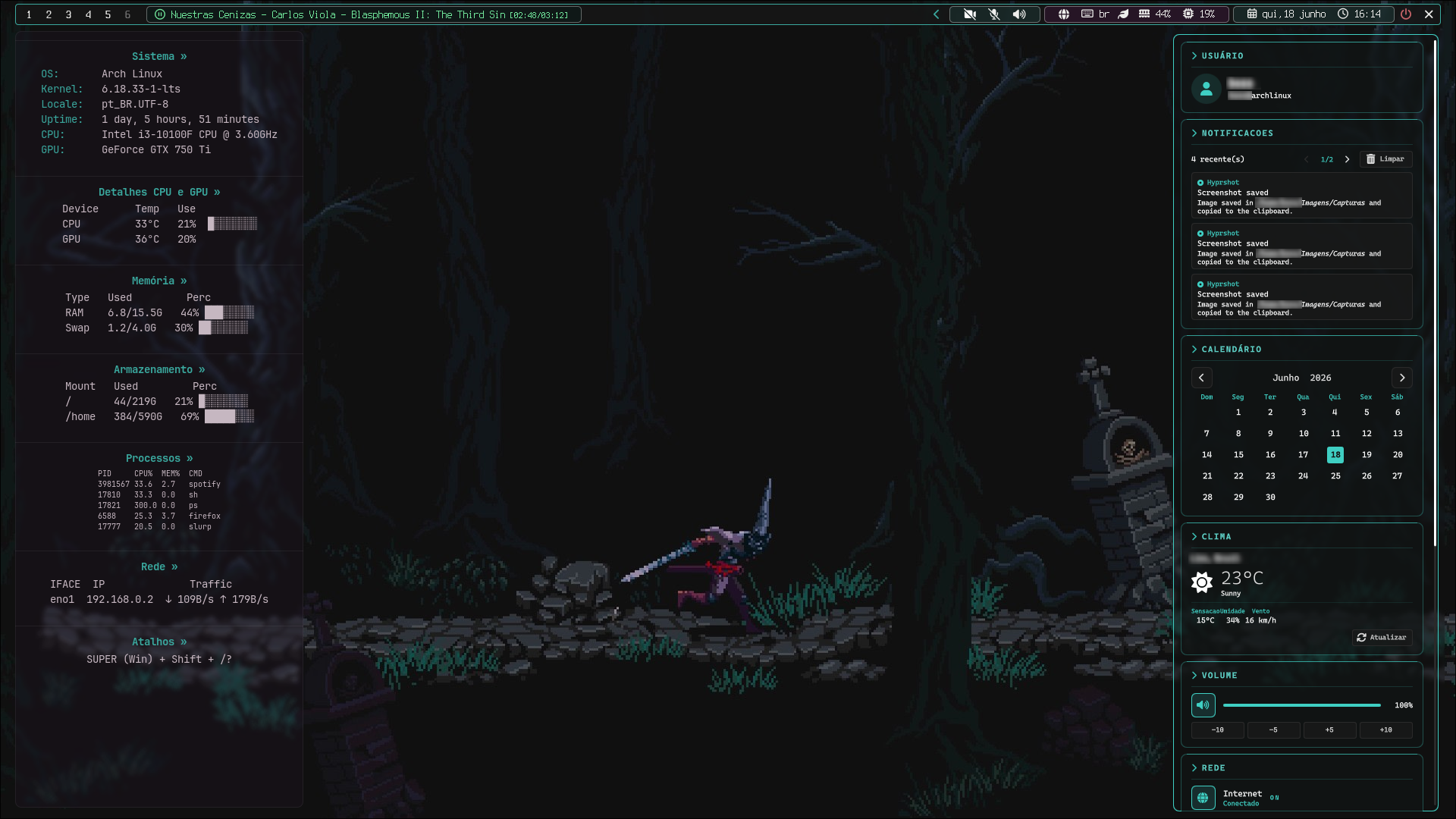The height and width of the screenshot is (819, 1456).
Task: Open the second Hyprshot notification
Action: click(x=1301, y=247)
